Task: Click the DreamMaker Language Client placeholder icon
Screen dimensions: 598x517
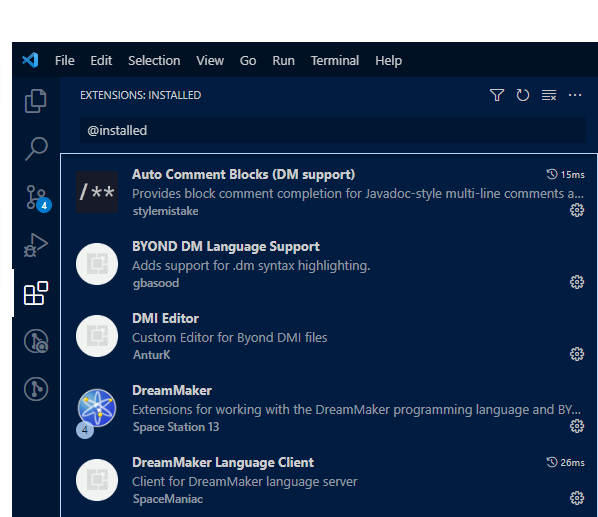Action: [97, 480]
